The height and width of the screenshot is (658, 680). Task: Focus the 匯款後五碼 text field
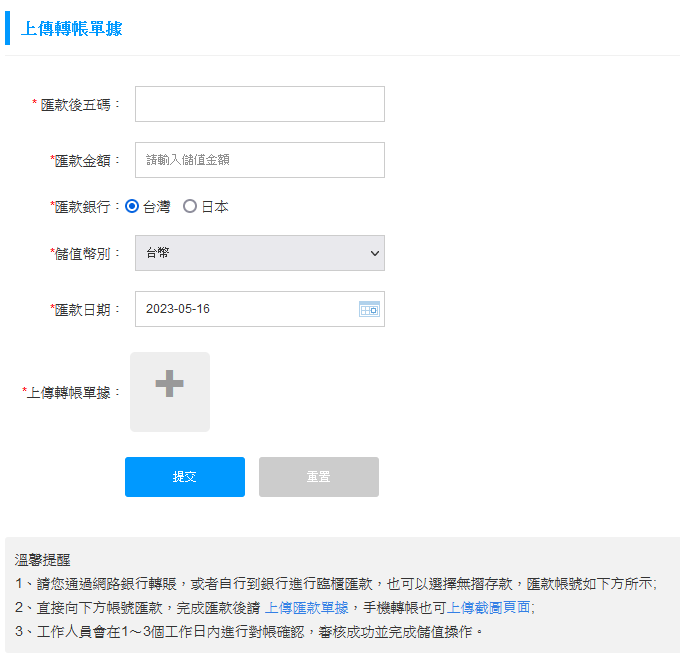pos(260,104)
